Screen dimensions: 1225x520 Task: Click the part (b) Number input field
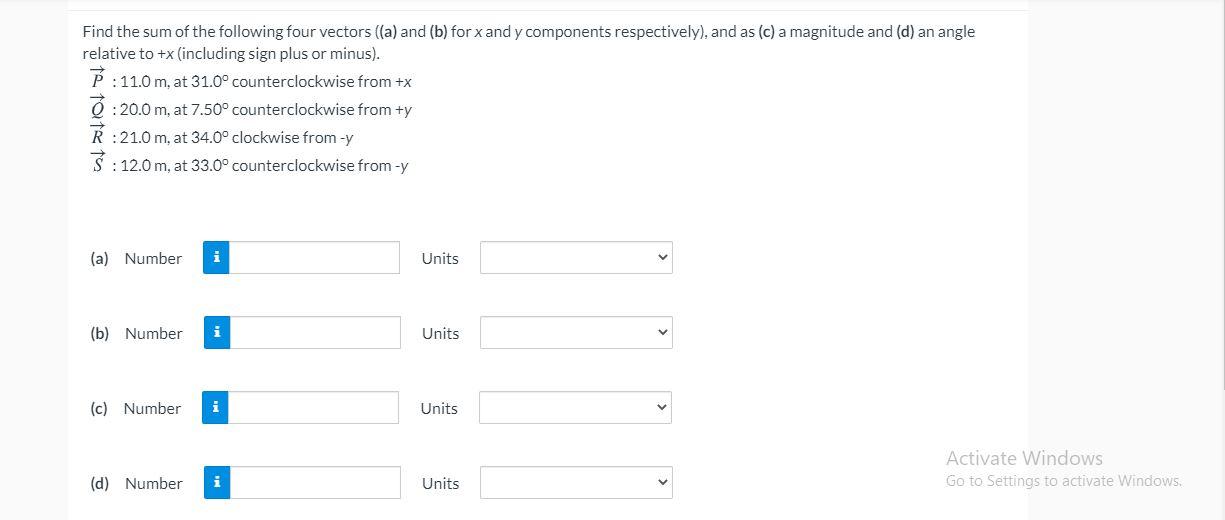tap(314, 333)
